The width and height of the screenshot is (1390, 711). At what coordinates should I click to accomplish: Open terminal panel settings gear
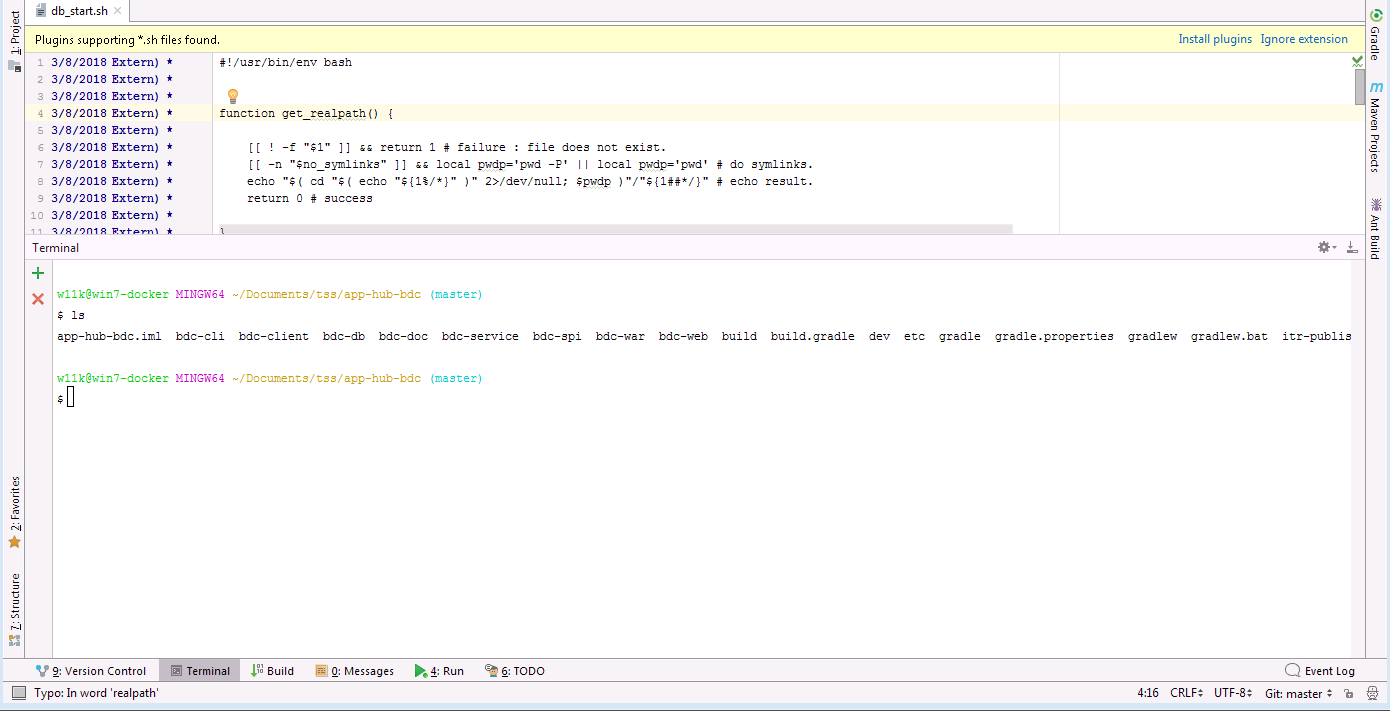point(1326,247)
